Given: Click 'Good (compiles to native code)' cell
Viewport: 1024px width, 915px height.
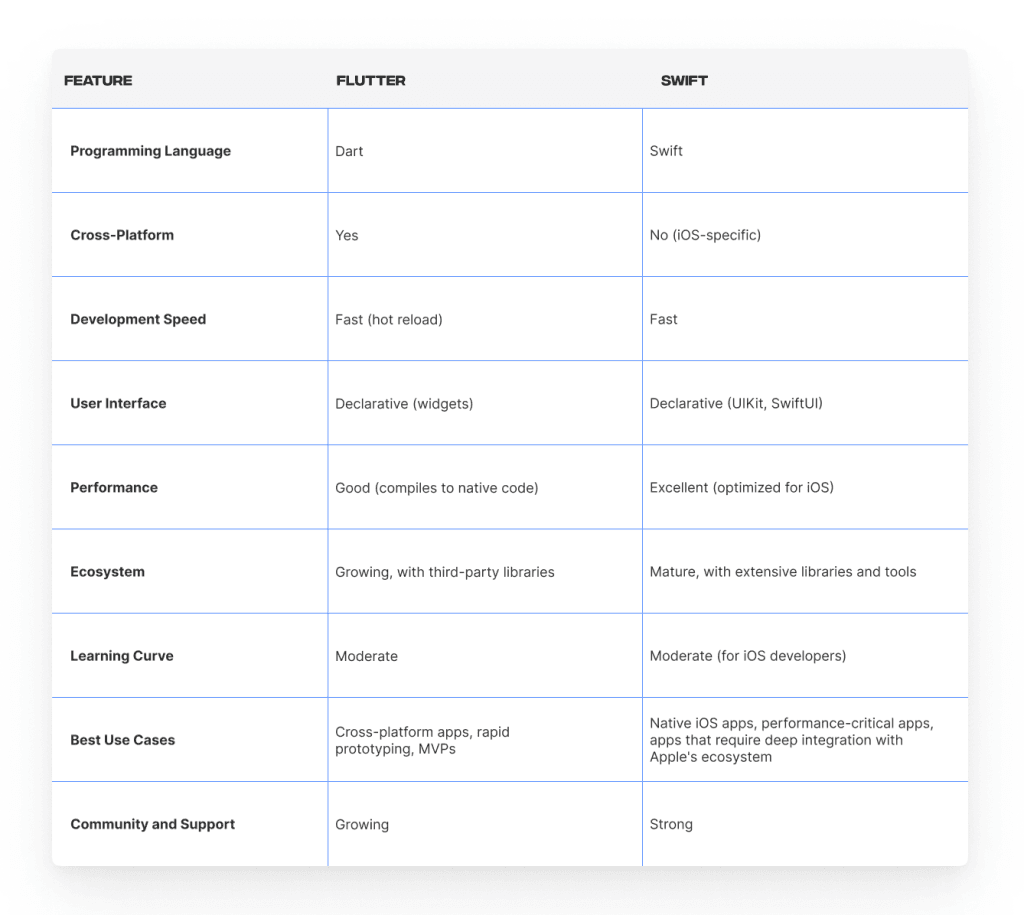Looking at the screenshot, I should (x=436, y=488).
